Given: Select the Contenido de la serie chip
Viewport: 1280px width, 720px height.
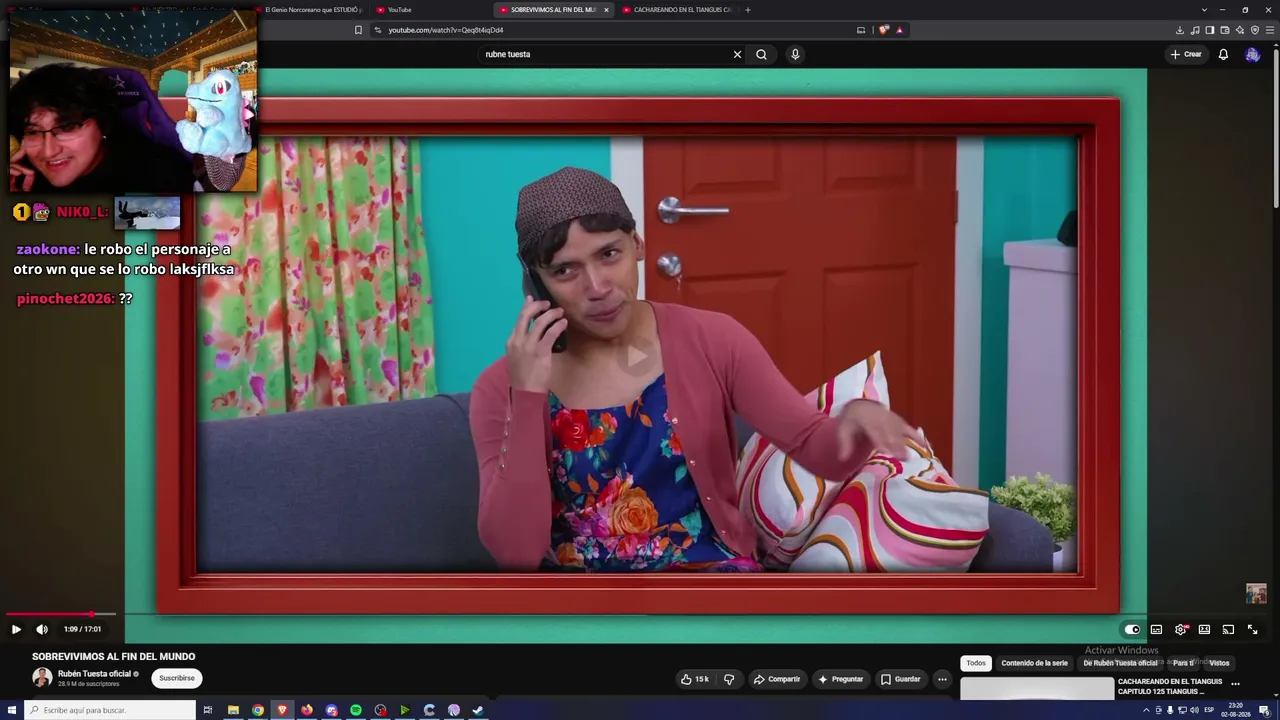Looking at the screenshot, I should tap(1034, 663).
